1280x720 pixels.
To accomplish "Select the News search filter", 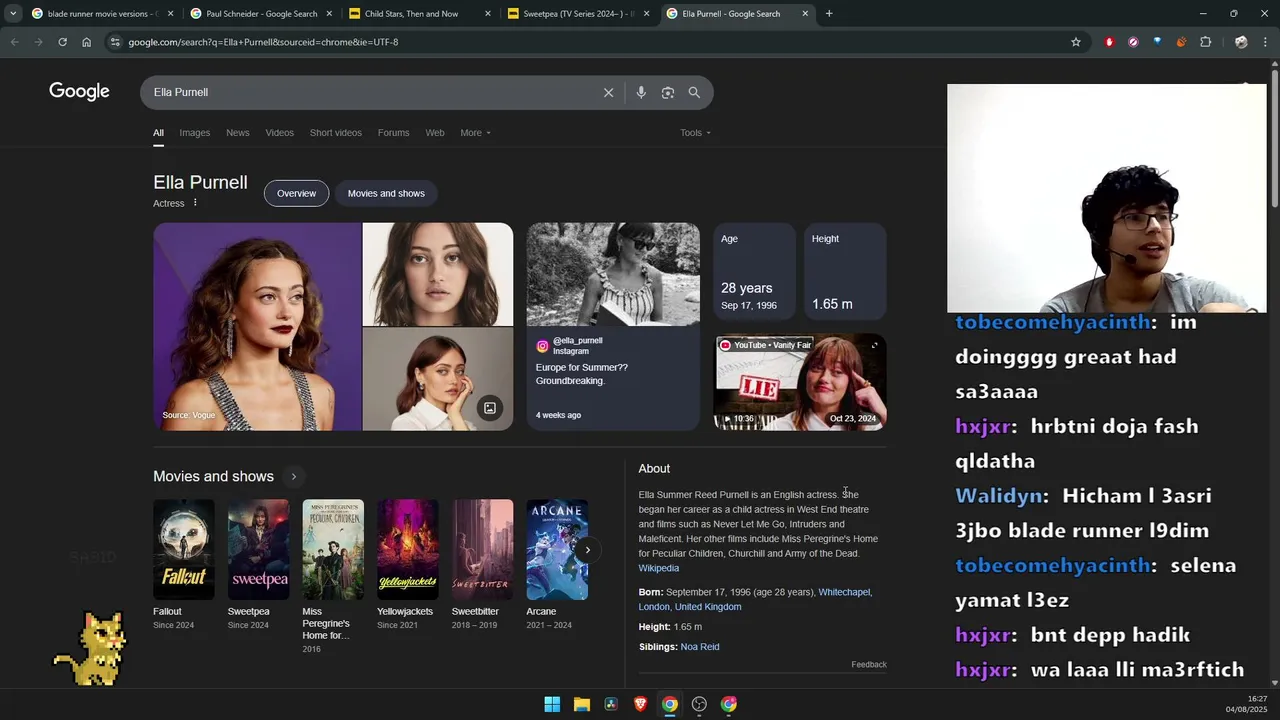I will click(237, 133).
